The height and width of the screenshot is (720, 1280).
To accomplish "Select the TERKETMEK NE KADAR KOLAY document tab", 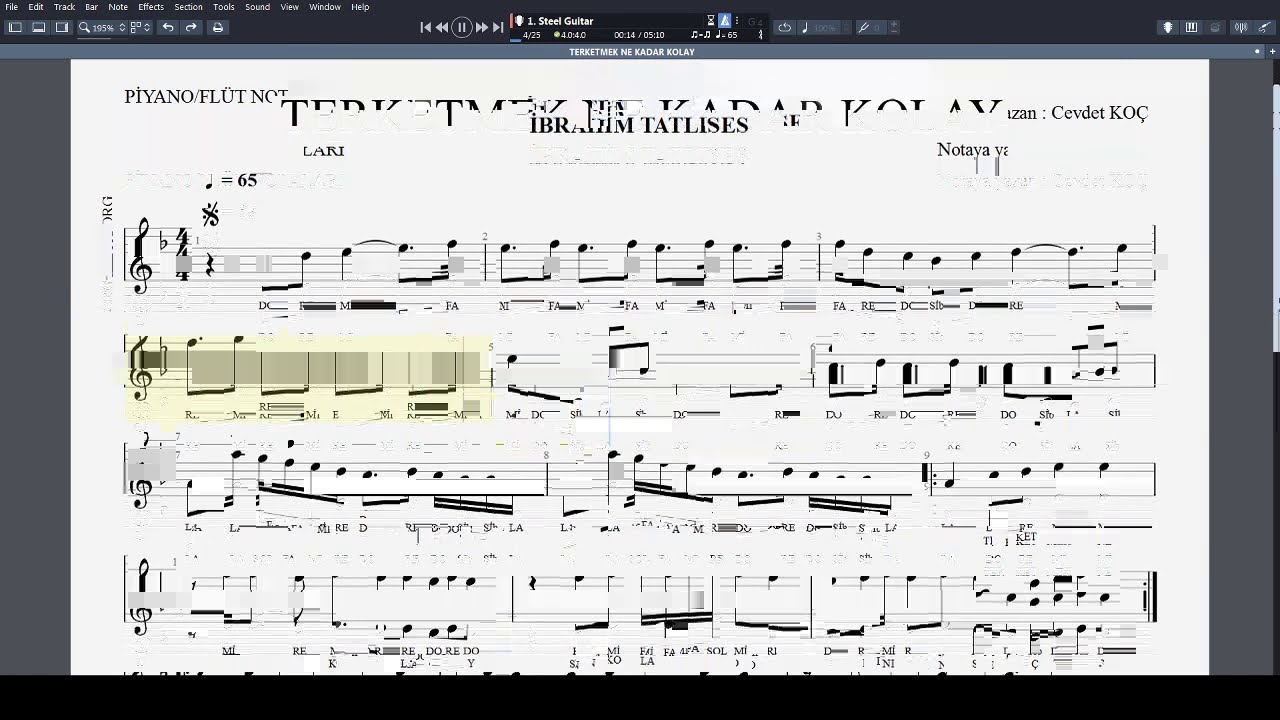I will 631,52.
